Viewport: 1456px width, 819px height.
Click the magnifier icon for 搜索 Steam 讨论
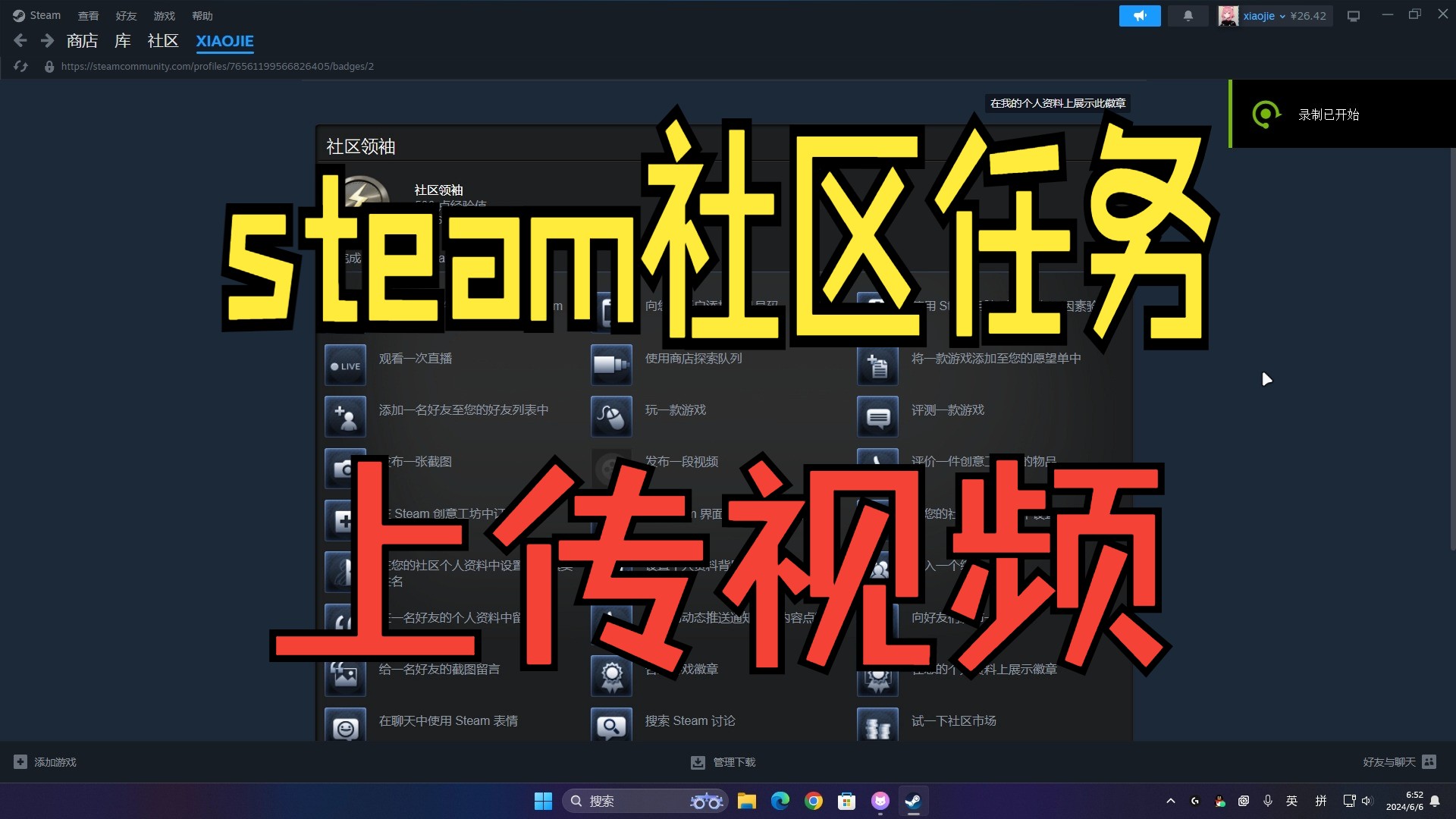coord(611,726)
